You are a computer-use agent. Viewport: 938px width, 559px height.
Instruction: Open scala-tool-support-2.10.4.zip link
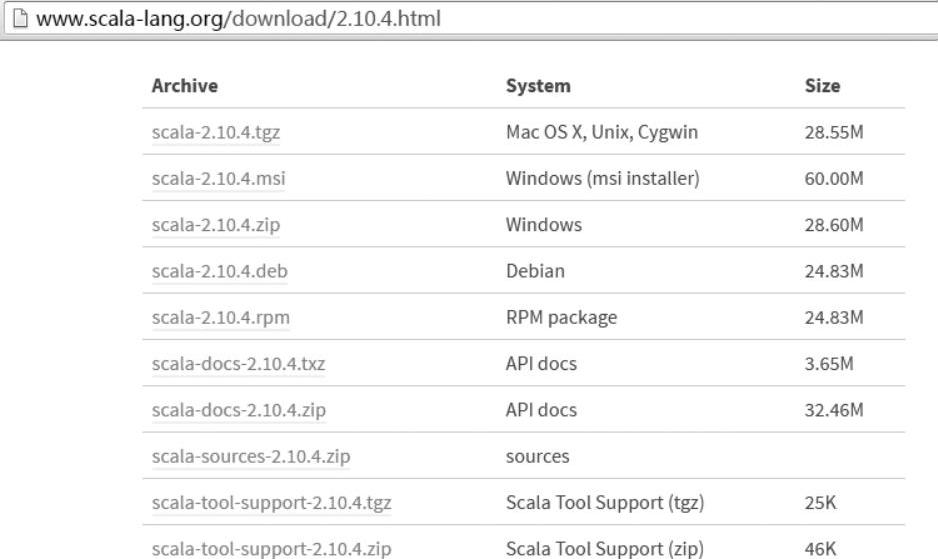pos(272,549)
